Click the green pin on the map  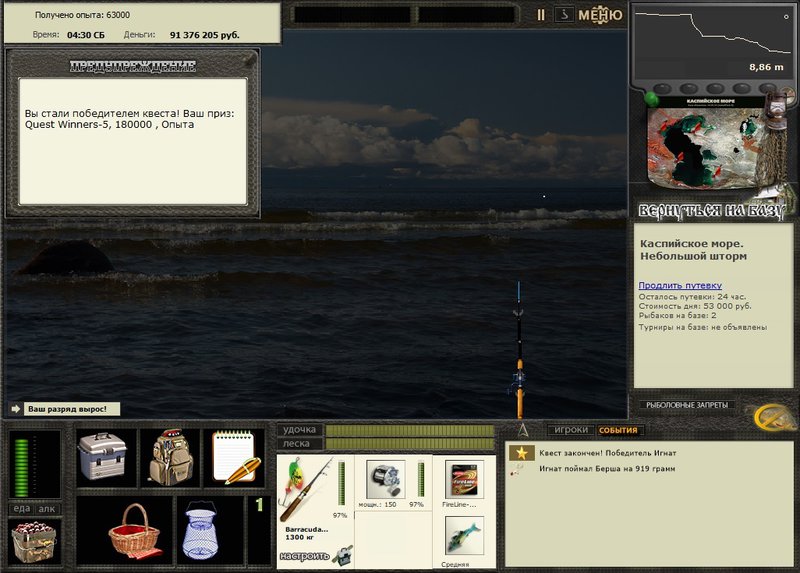point(651,98)
